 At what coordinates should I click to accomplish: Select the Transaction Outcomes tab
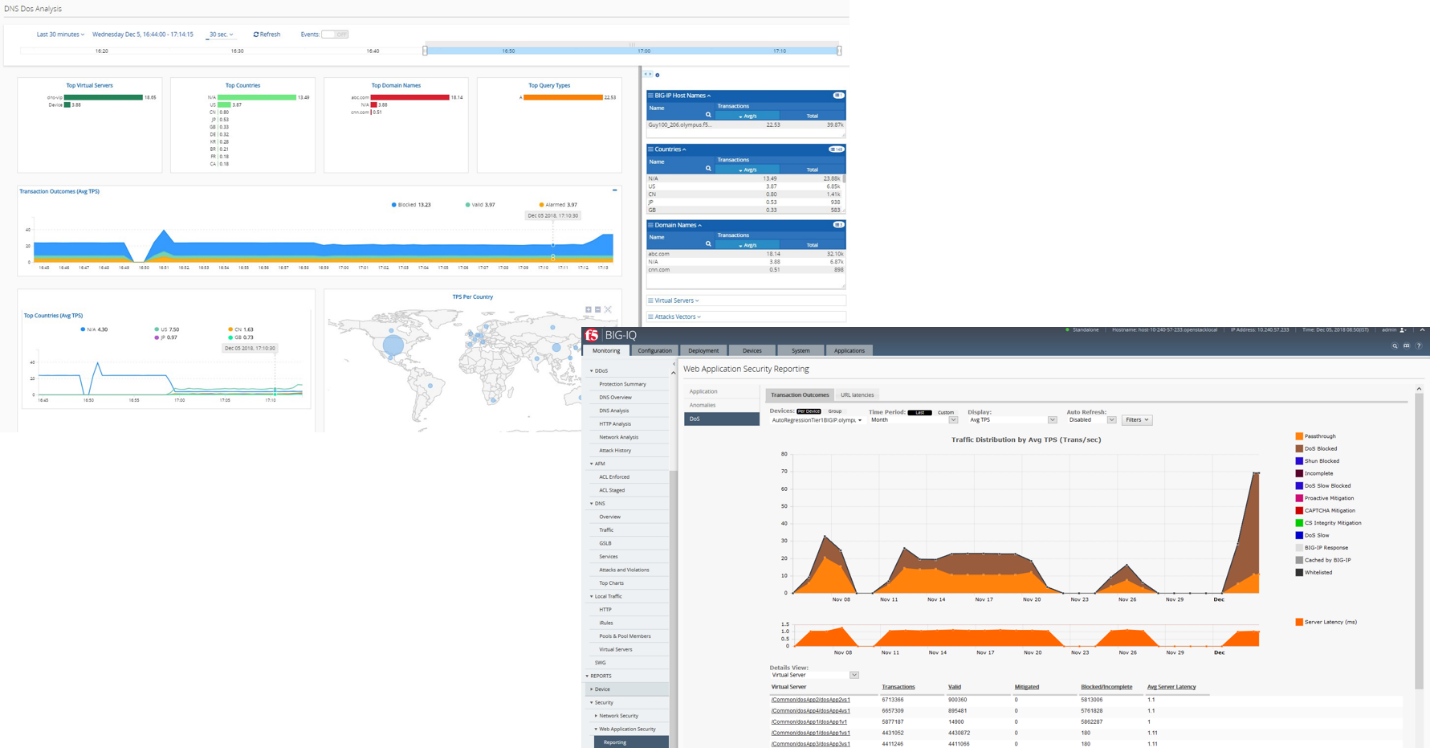click(x=799, y=395)
